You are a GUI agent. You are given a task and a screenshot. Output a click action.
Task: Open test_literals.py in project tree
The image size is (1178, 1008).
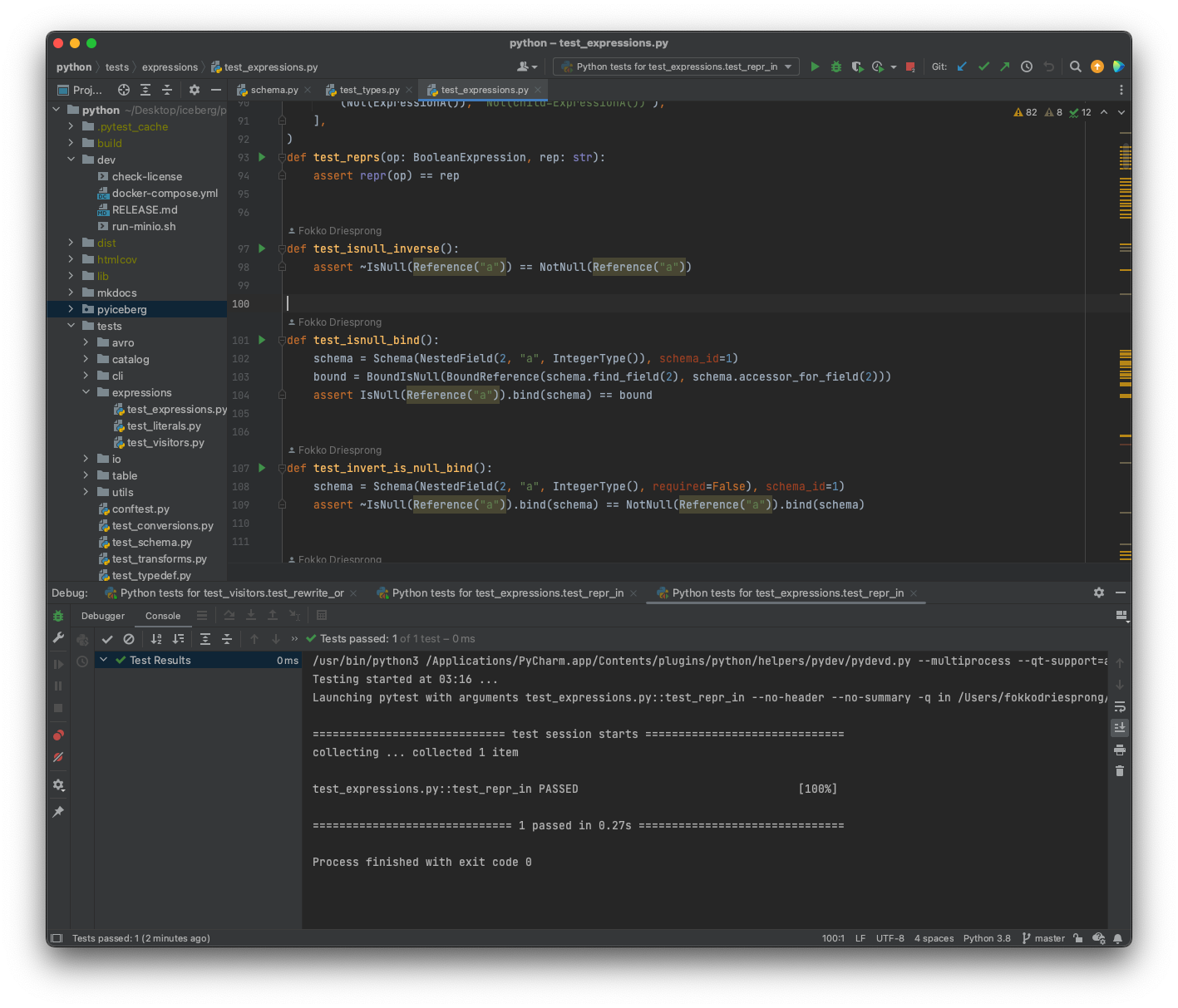[164, 425]
